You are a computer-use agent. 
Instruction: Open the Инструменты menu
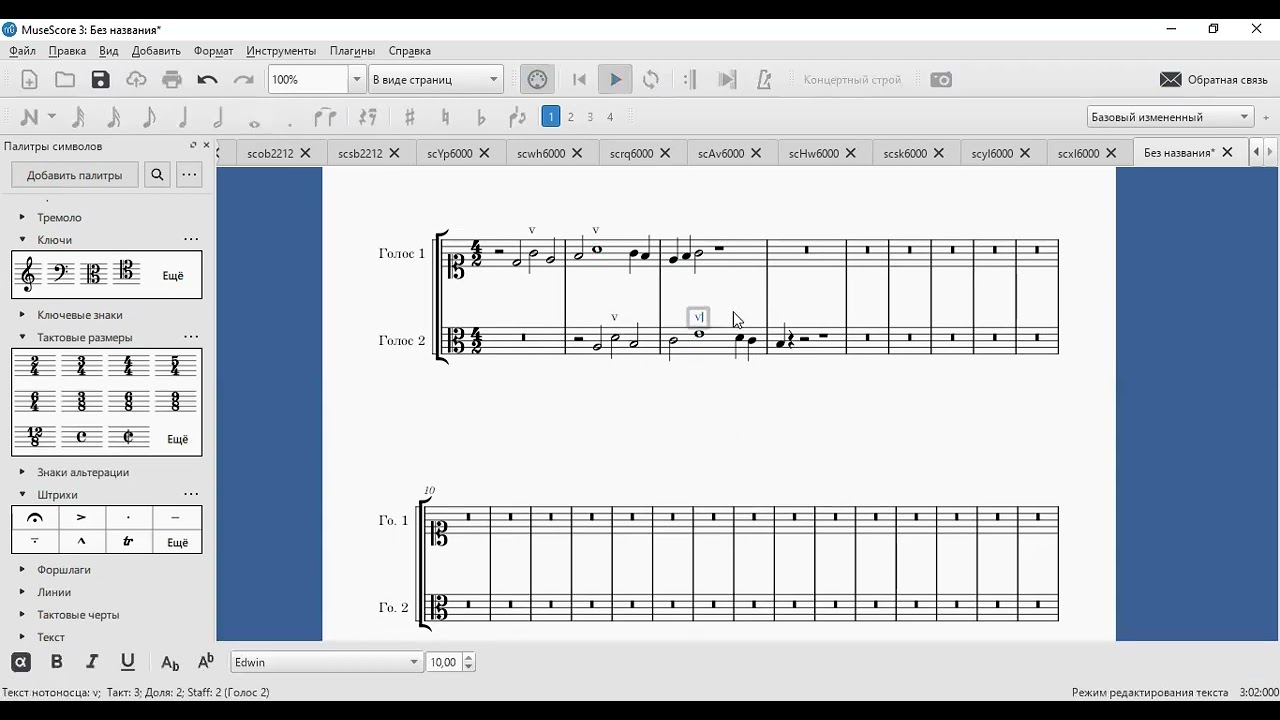(x=281, y=51)
